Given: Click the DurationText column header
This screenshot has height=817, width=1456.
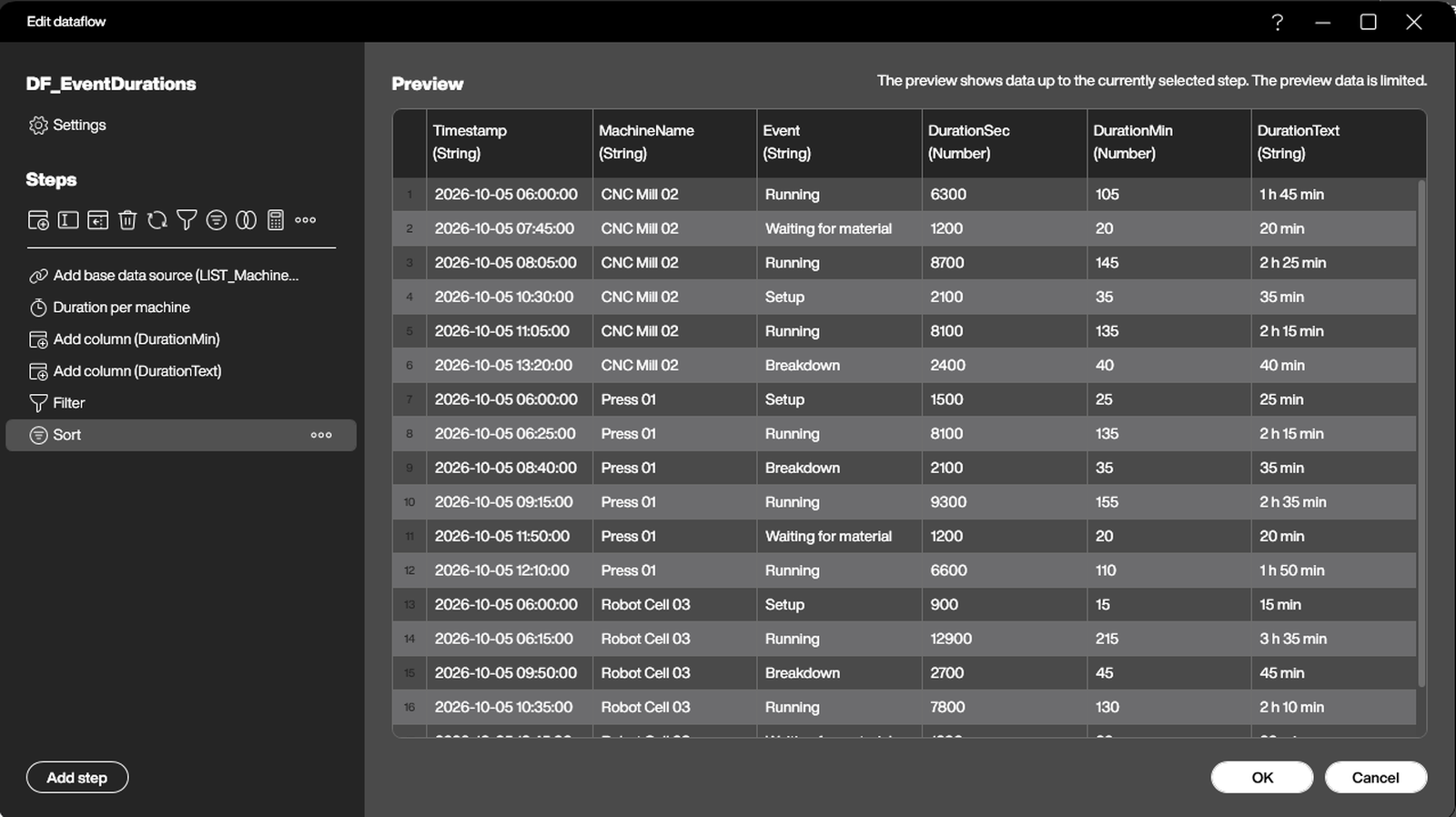Looking at the screenshot, I should pos(1339,143).
